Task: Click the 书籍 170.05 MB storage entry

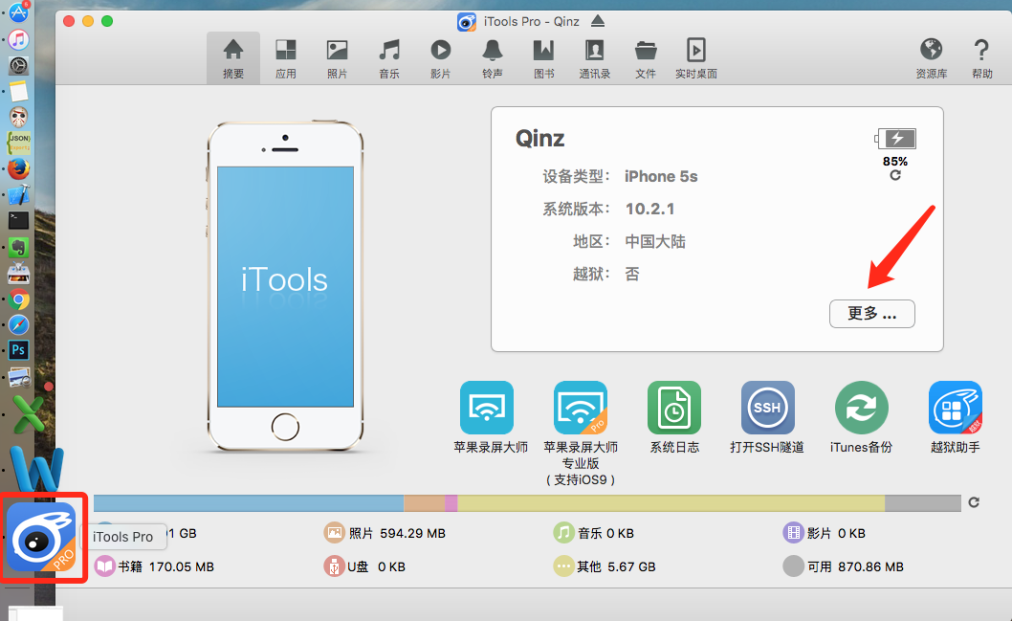Action: point(154,567)
